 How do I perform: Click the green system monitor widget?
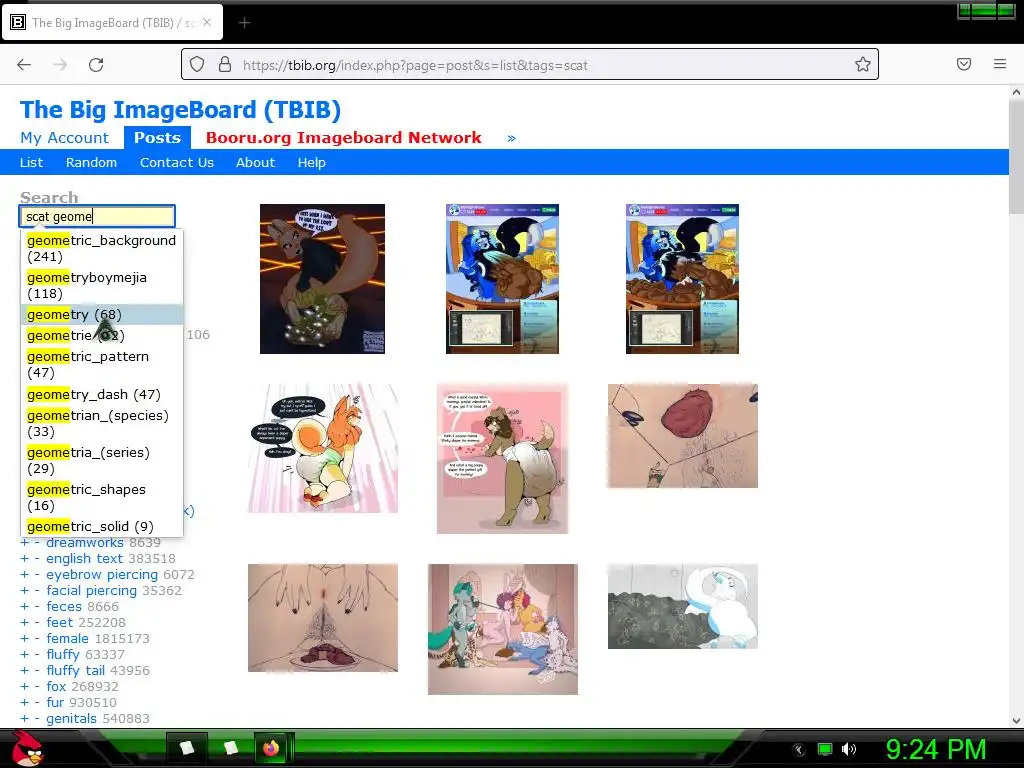[986, 11]
